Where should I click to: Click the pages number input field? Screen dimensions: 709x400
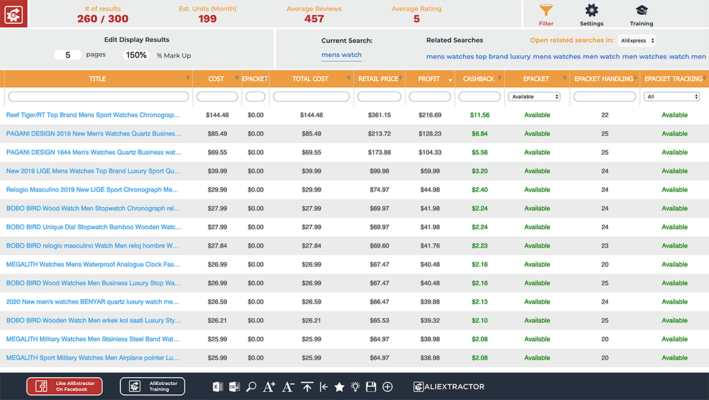[x=67, y=55]
